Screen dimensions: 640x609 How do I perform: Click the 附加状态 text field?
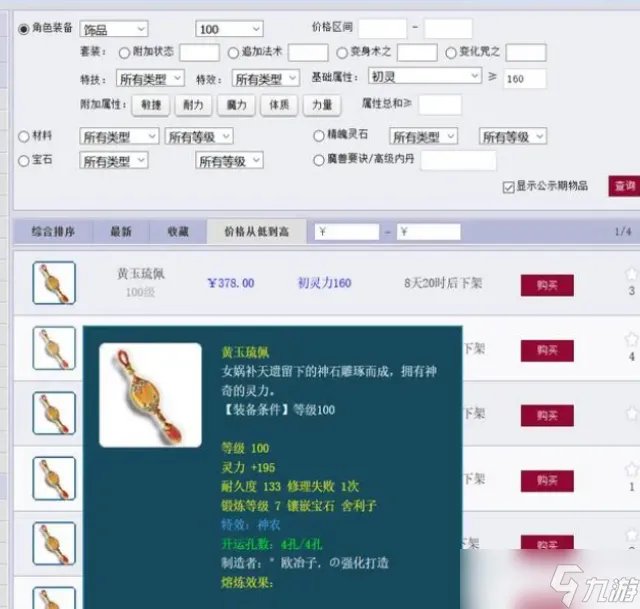tap(200, 53)
